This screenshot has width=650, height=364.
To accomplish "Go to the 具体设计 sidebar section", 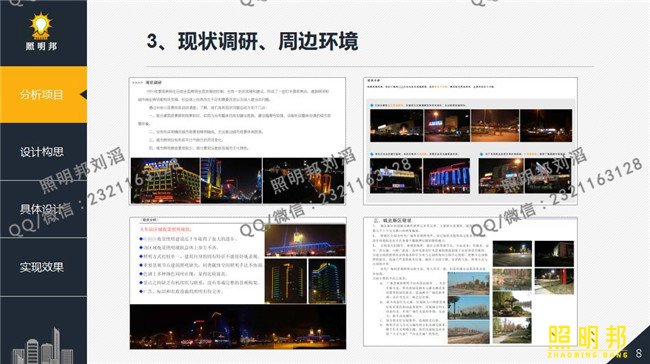I will [x=42, y=209].
